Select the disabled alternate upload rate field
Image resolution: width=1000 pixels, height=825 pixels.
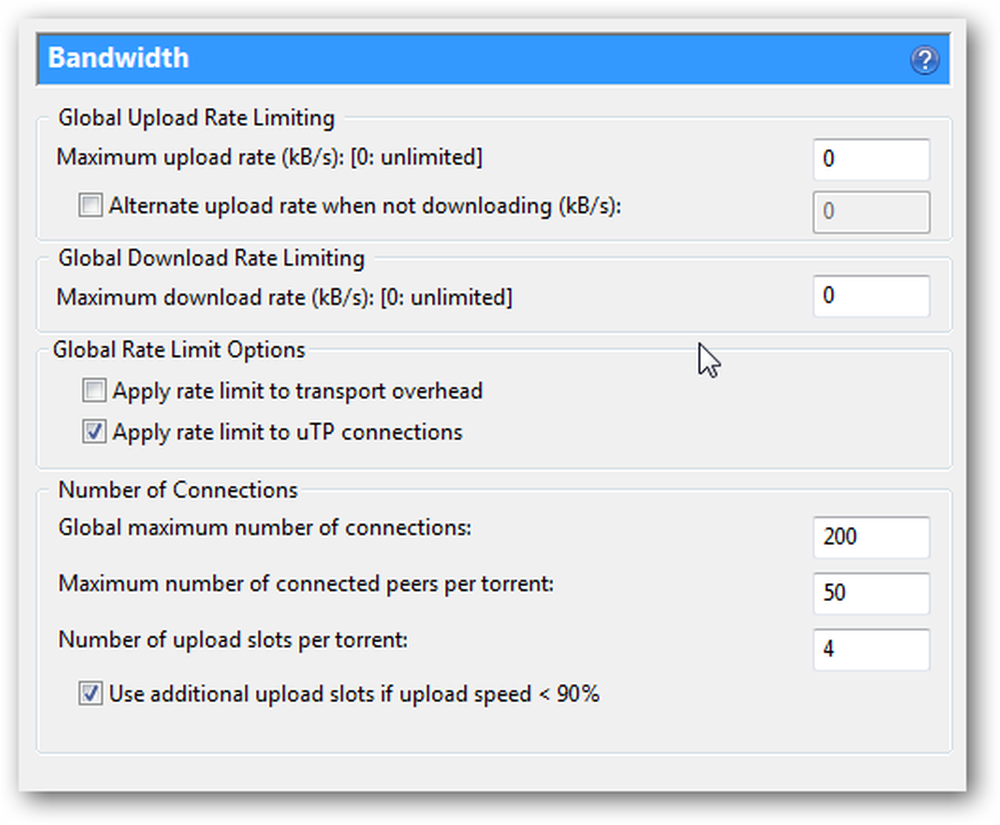(871, 212)
